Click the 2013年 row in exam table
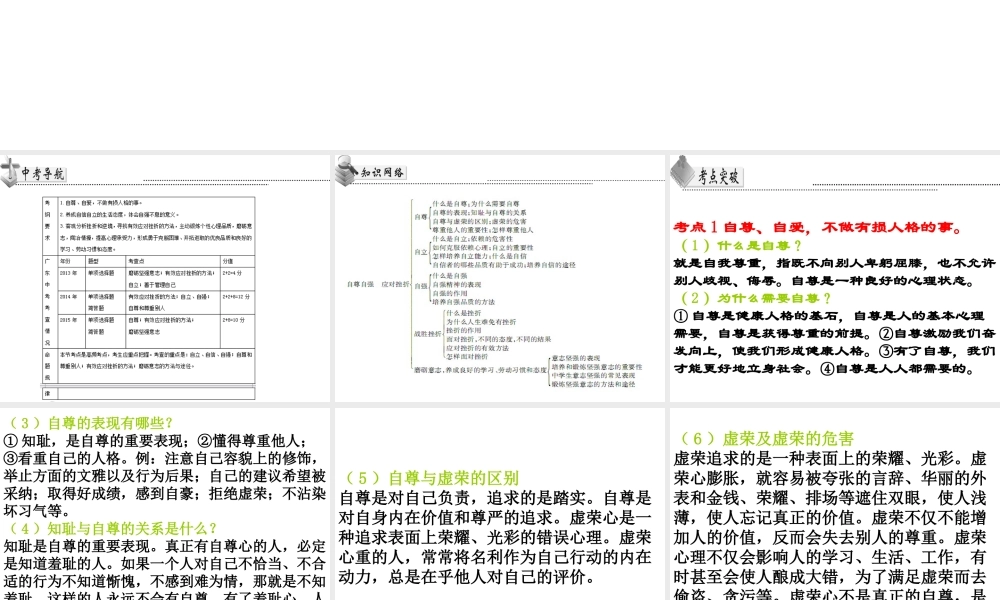The image size is (1000, 600). (x=156, y=279)
